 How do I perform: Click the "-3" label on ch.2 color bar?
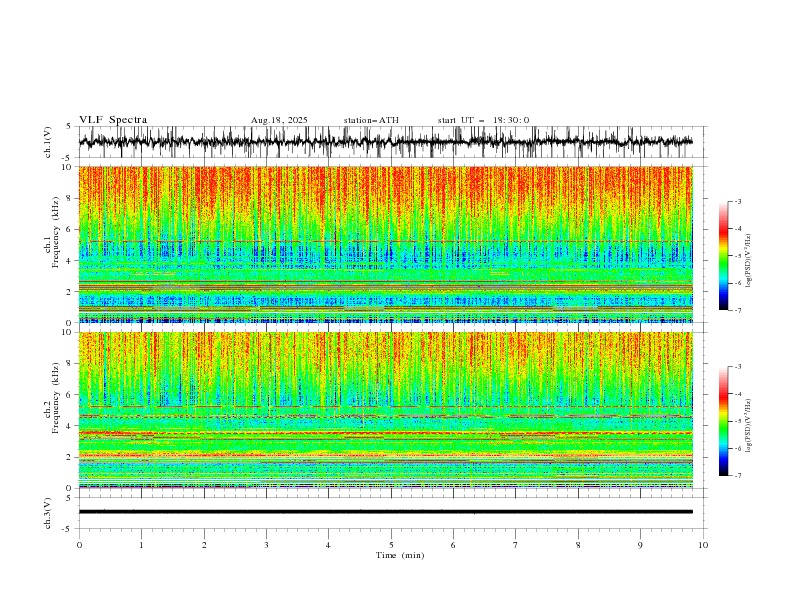pos(738,367)
